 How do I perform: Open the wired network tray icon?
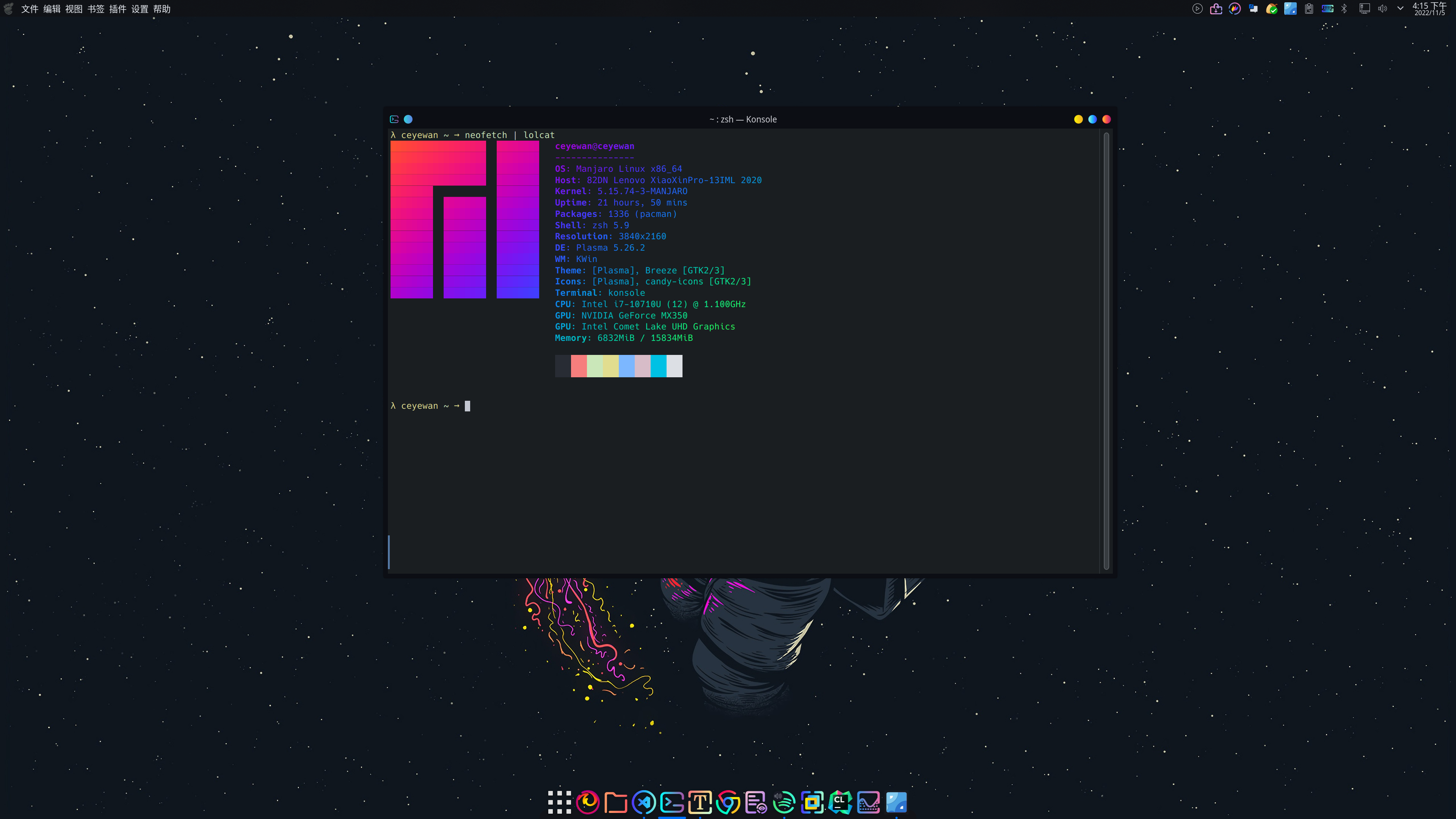click(1365, 8)
